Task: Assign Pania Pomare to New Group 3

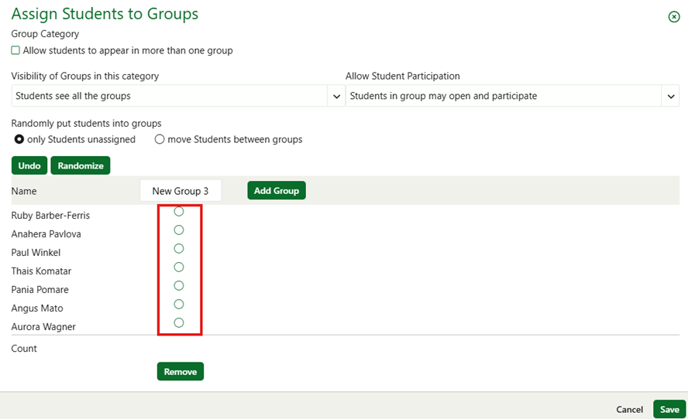Action: (x=179, y=286)
